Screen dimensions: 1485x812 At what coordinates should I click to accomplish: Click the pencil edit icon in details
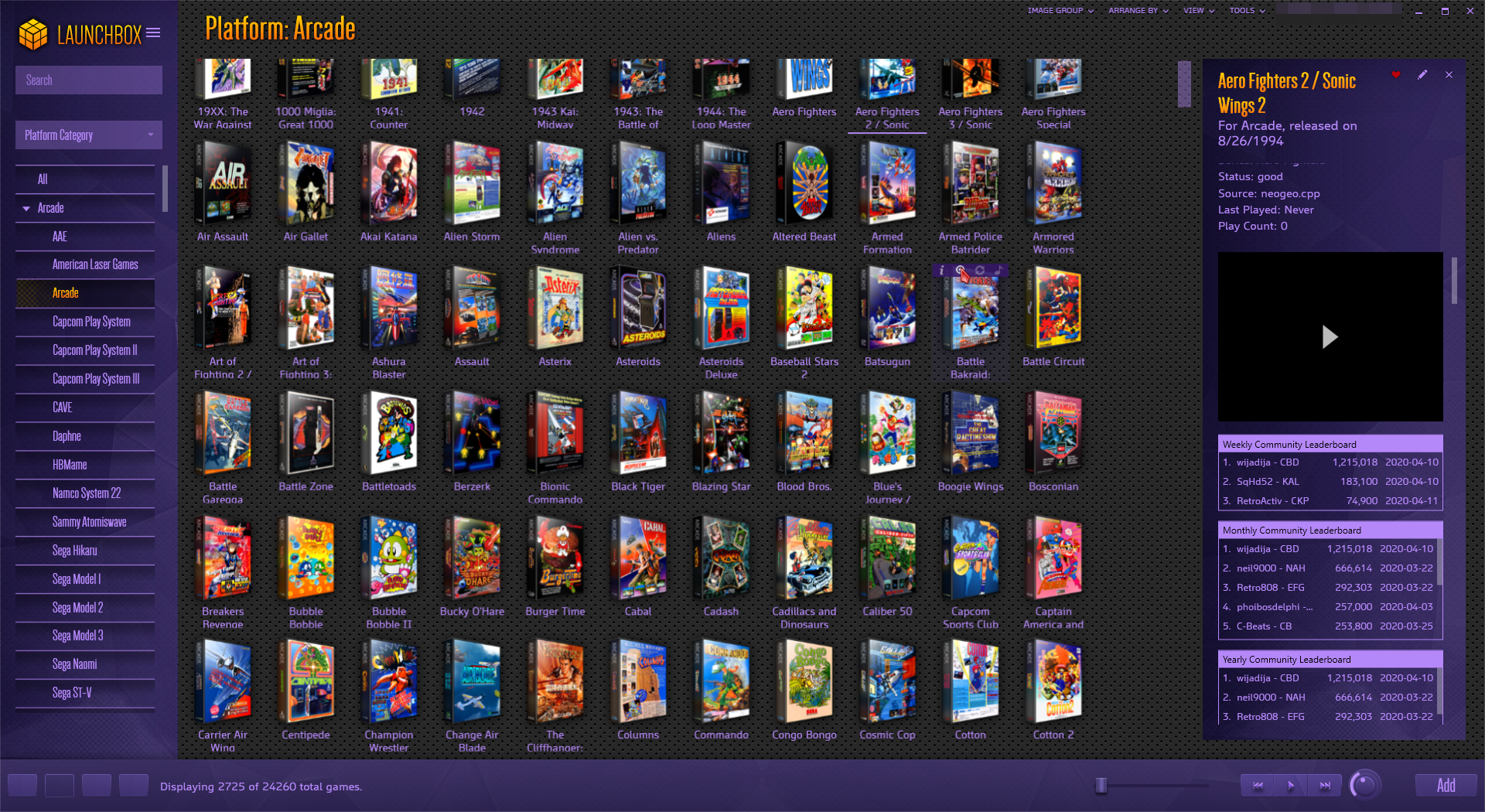(x=1422, y=75)
